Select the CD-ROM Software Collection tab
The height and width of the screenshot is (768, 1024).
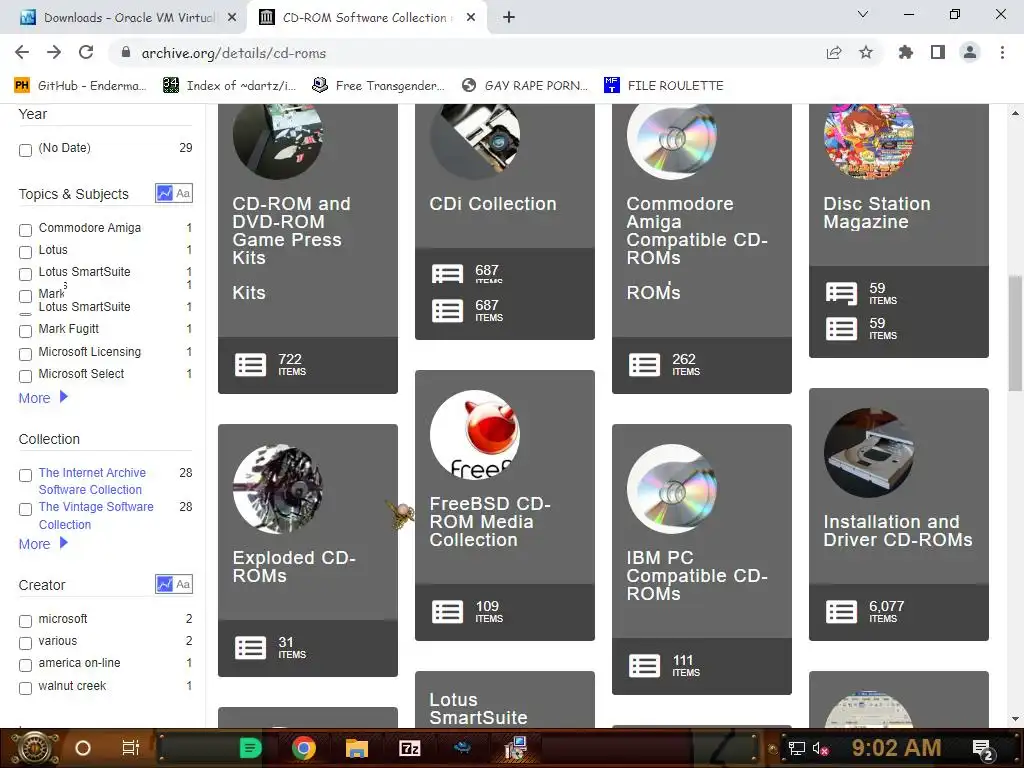coord(364,18)
